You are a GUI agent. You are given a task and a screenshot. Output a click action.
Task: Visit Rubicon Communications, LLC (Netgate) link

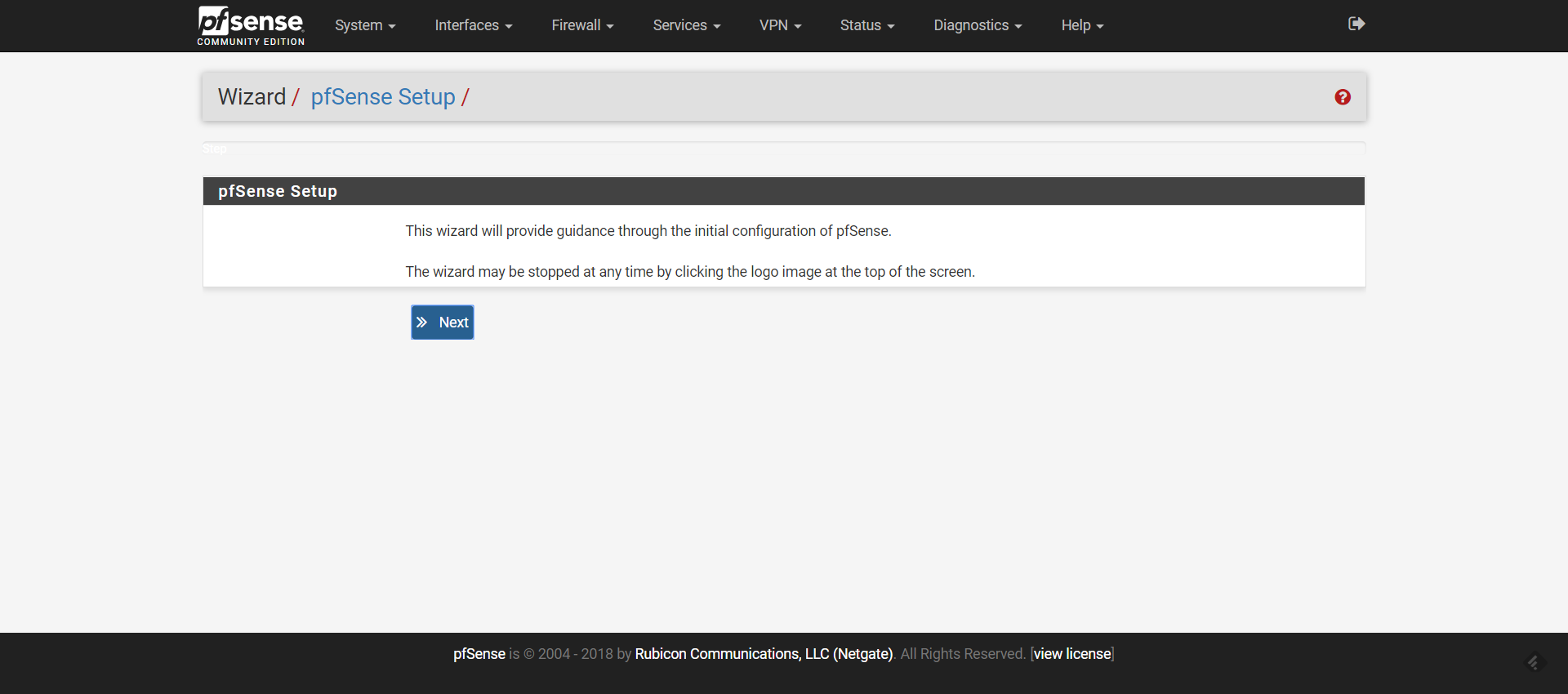pos(764,654)
